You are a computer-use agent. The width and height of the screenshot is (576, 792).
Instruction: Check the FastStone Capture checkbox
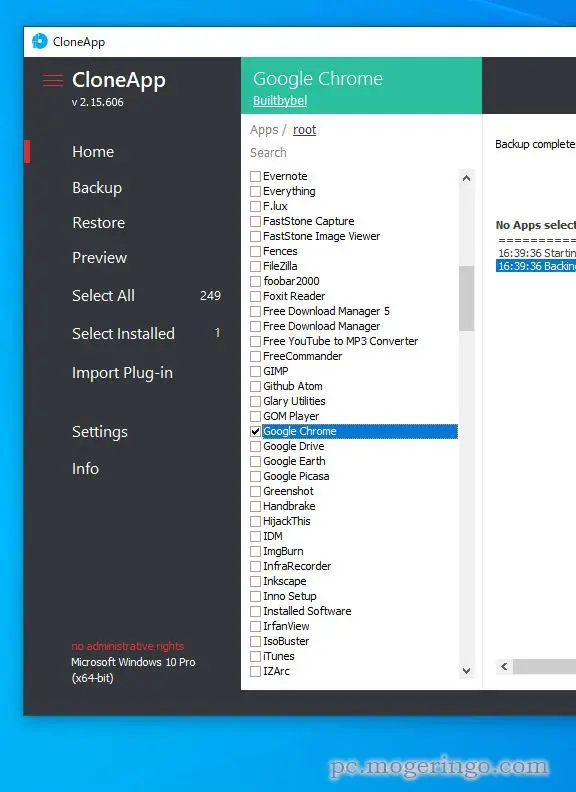pos(256,221)
